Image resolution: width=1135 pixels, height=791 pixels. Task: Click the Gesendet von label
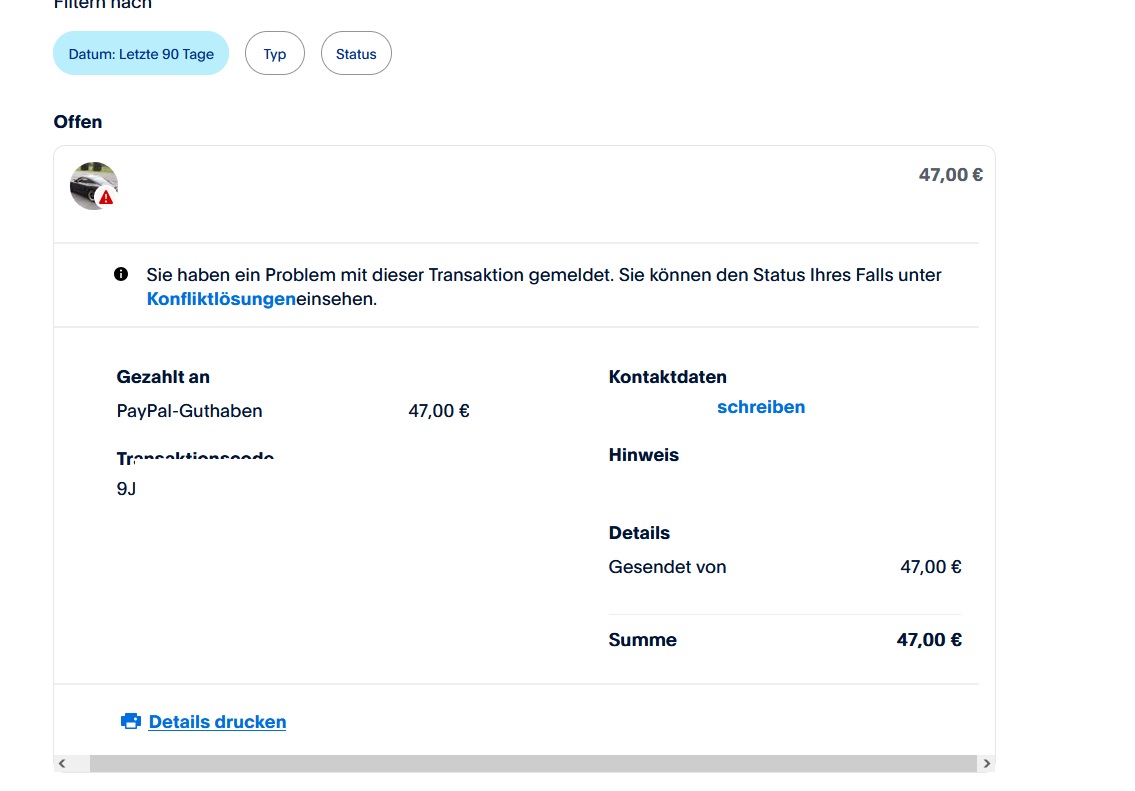click(x=667, y=567)
